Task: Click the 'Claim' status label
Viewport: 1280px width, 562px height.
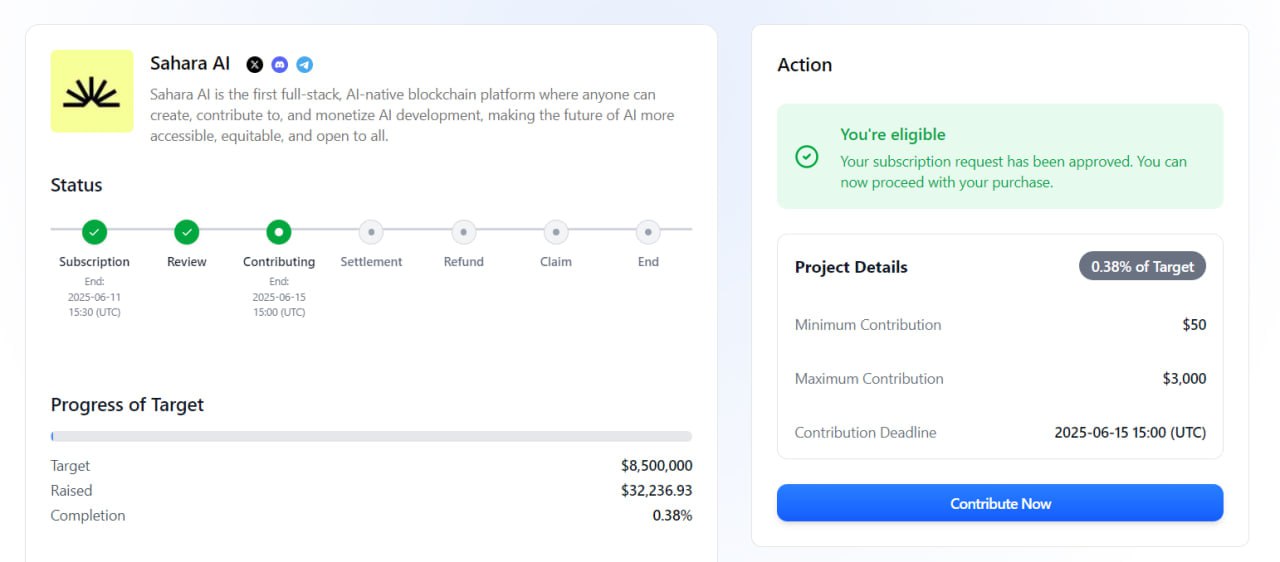Action: point(556,262)
